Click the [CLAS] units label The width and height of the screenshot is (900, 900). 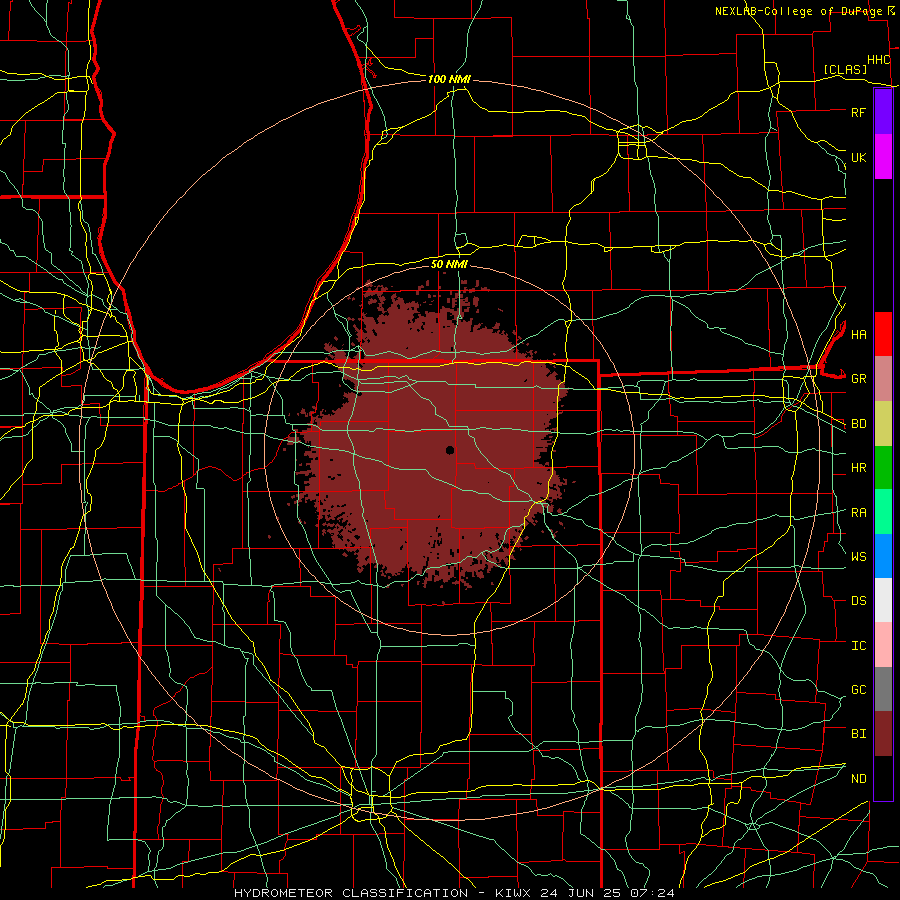[x=845, y=69]
